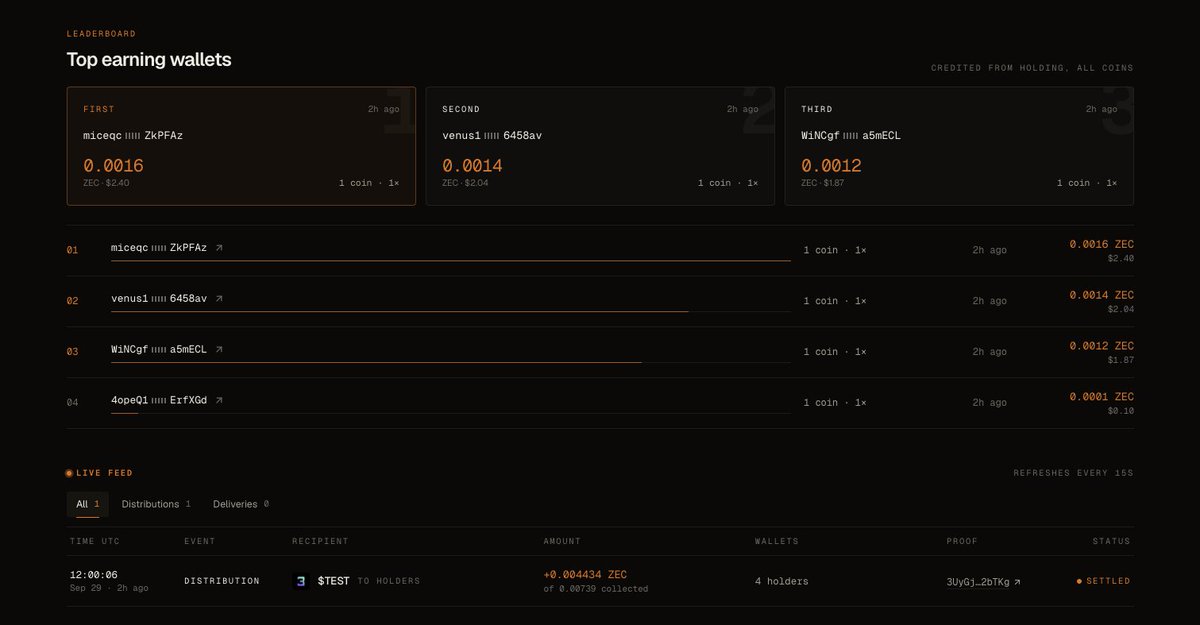Open the miceqc…ZkPFAz wallet address in row 01
This screenshot has width=1200, height=625.
coord(159,247)
